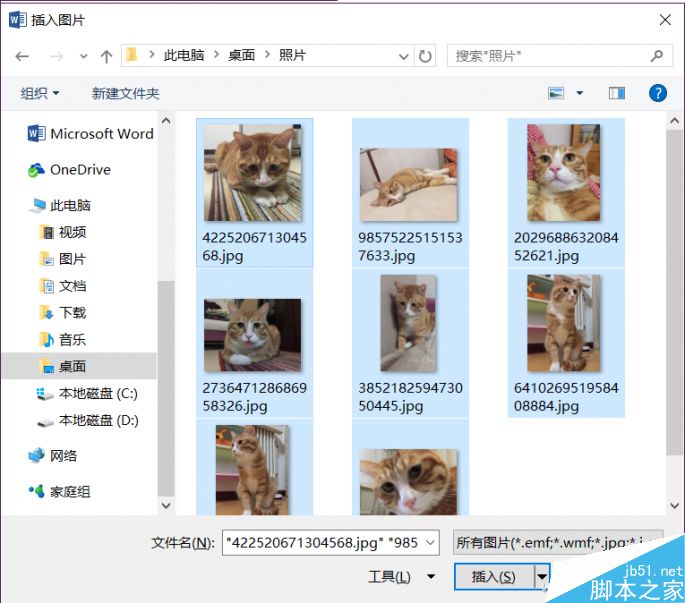Open the 组织 menu
This screenshot has height=603, width=685.
(40, 93)
